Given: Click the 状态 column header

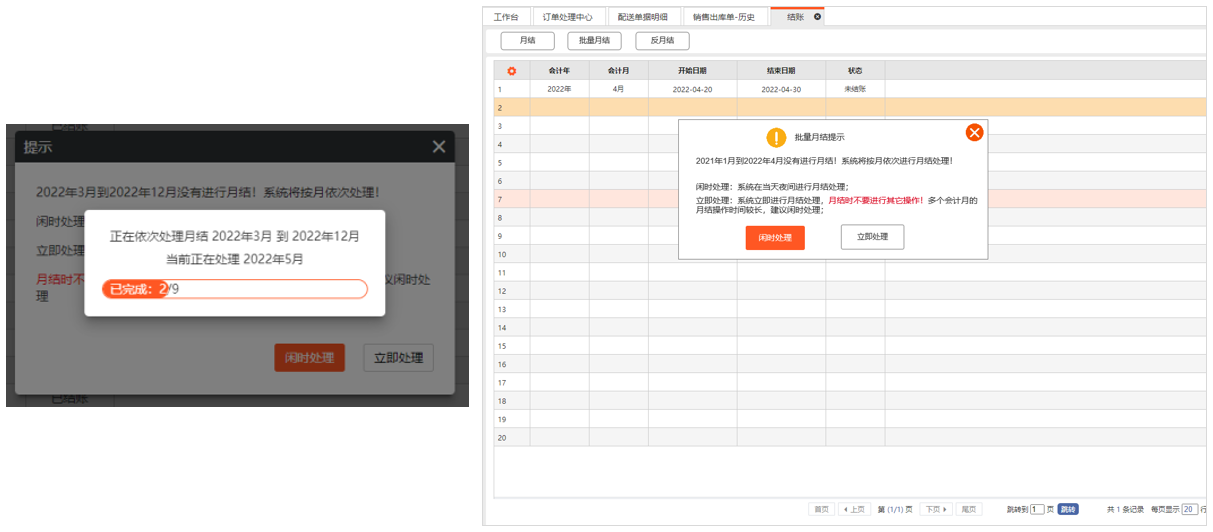Looking at the screenshot, I should coord(855,71).
